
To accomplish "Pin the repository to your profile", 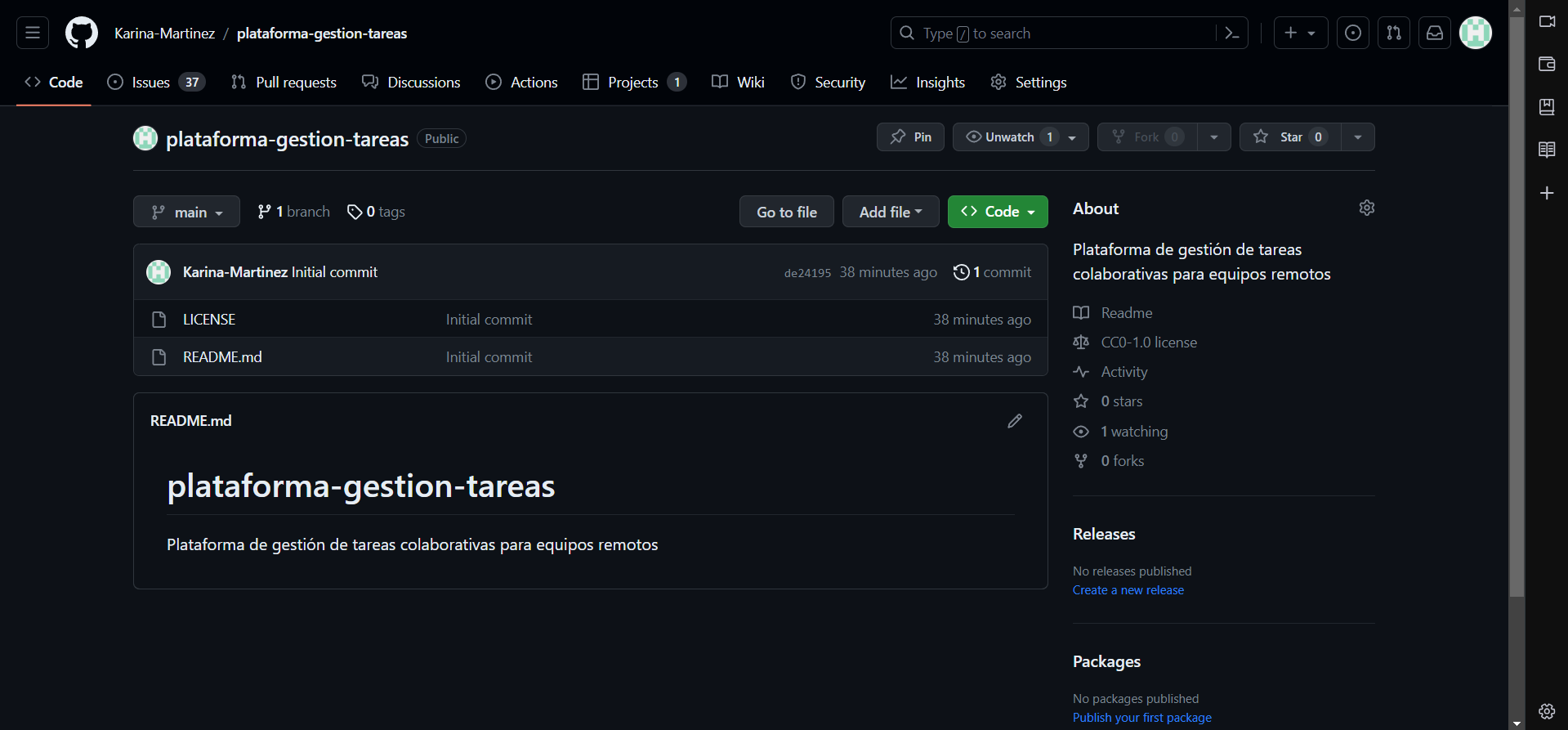I will (910, 137).
